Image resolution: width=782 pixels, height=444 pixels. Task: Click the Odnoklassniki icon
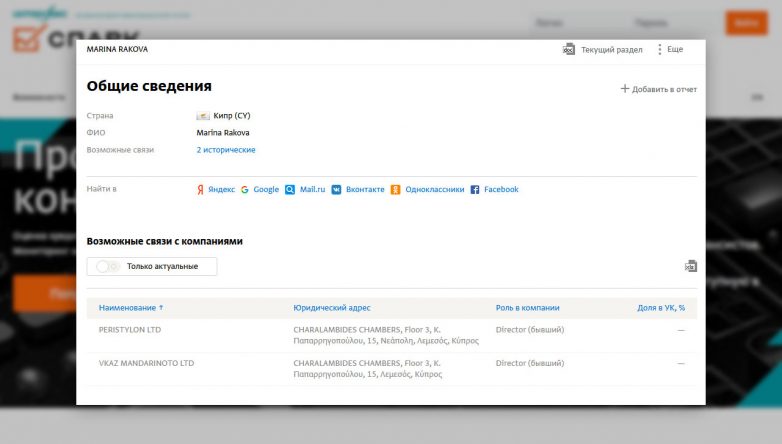[x=396, y=189]
